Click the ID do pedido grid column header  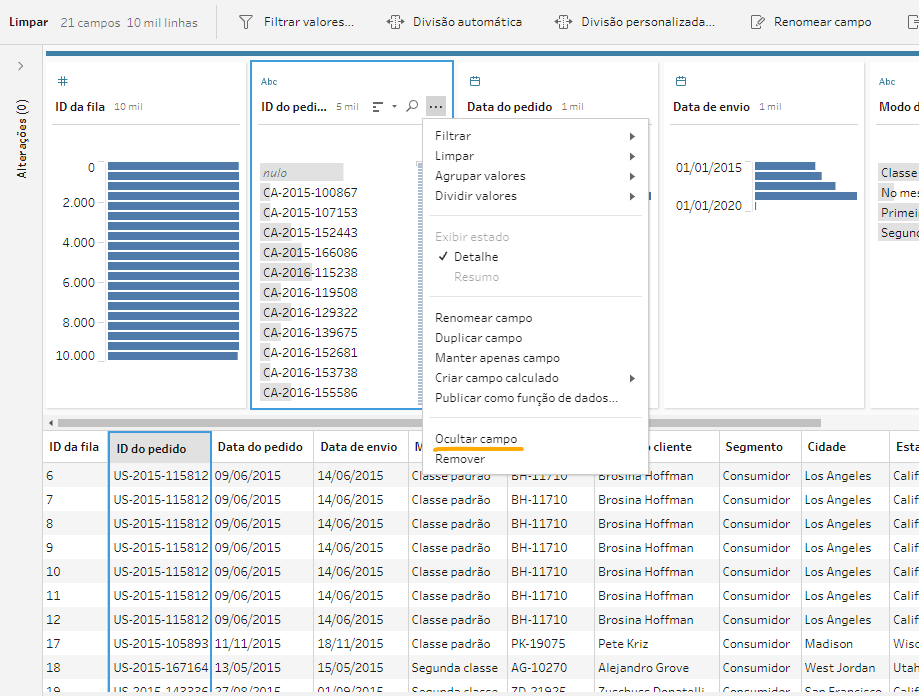[x=160, y=449]
